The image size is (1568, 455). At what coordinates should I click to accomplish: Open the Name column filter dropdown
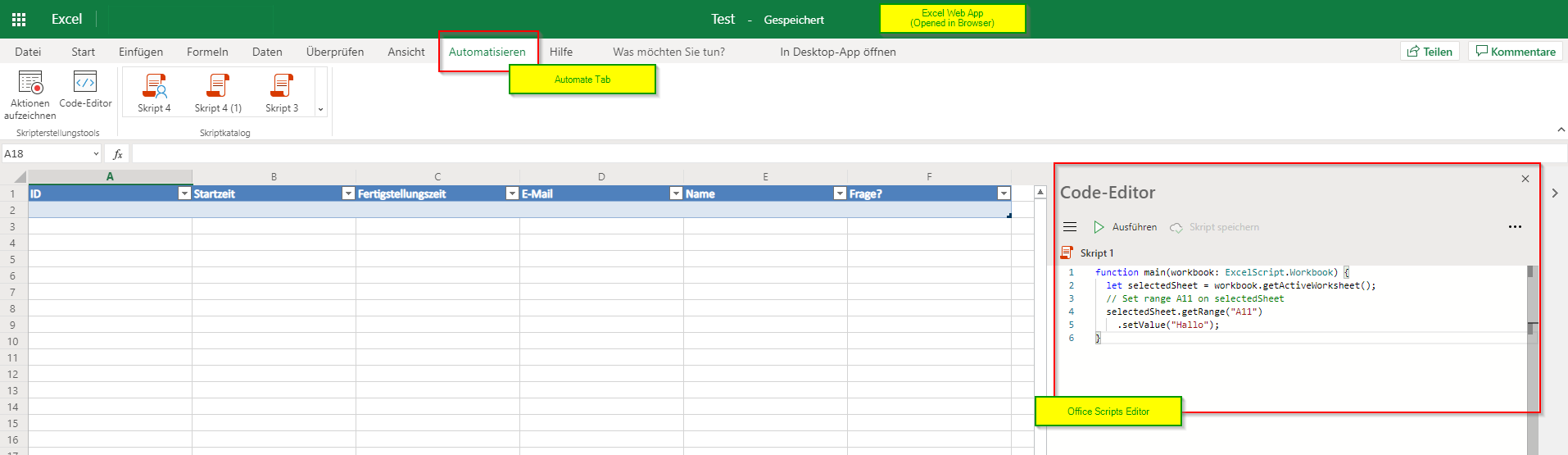[x=840, y=193]
